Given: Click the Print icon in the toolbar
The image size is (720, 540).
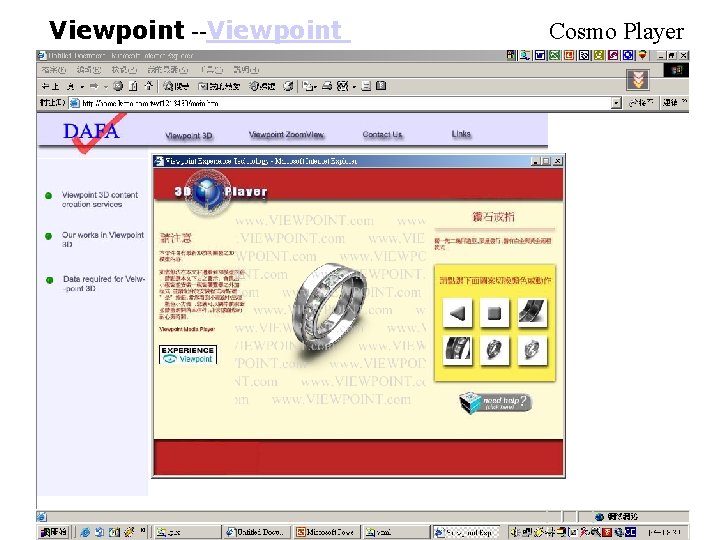Looking at the screenshot, I should (x=327, y=86).
